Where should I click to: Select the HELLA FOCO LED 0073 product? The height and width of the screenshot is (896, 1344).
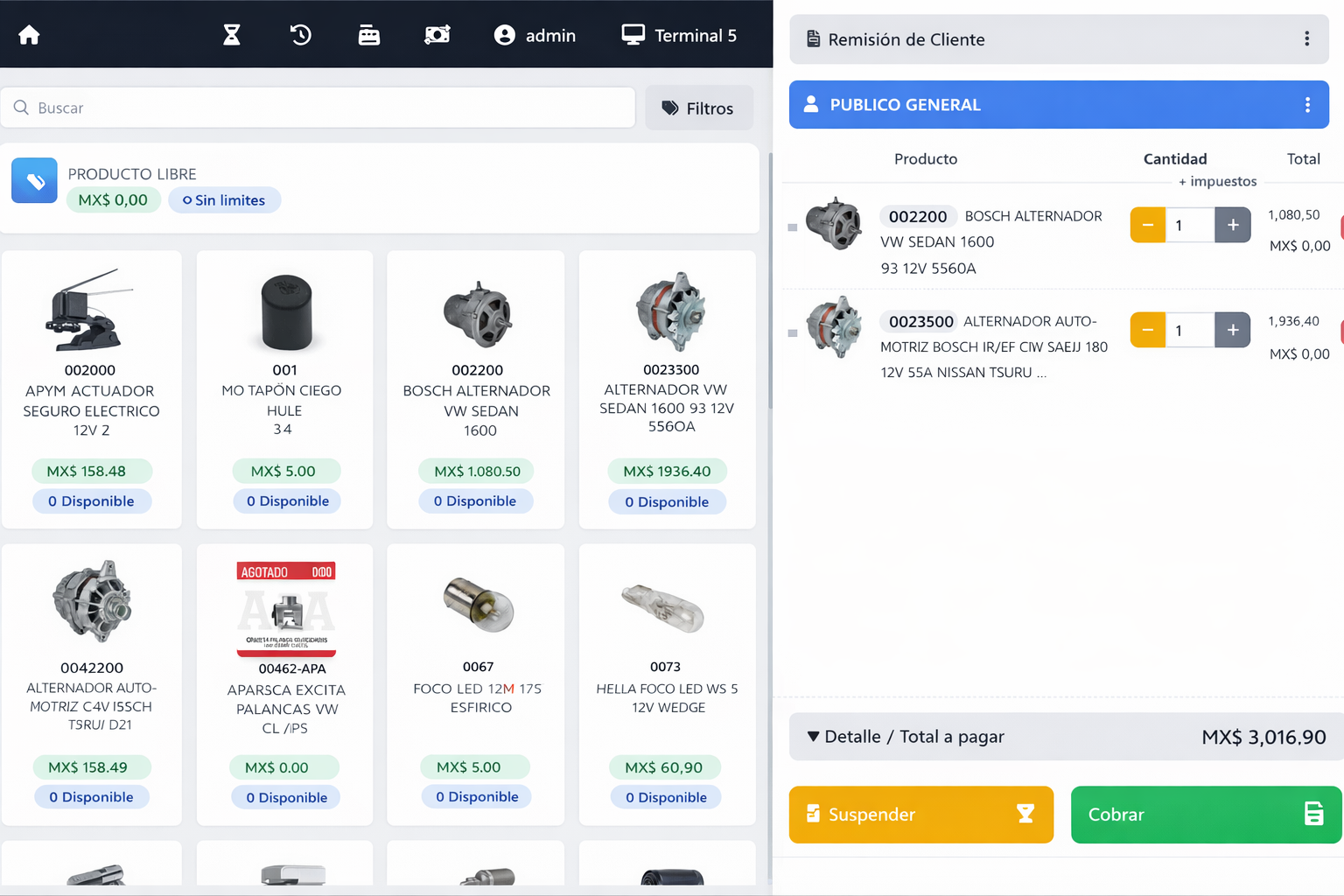tap(667, 684)
